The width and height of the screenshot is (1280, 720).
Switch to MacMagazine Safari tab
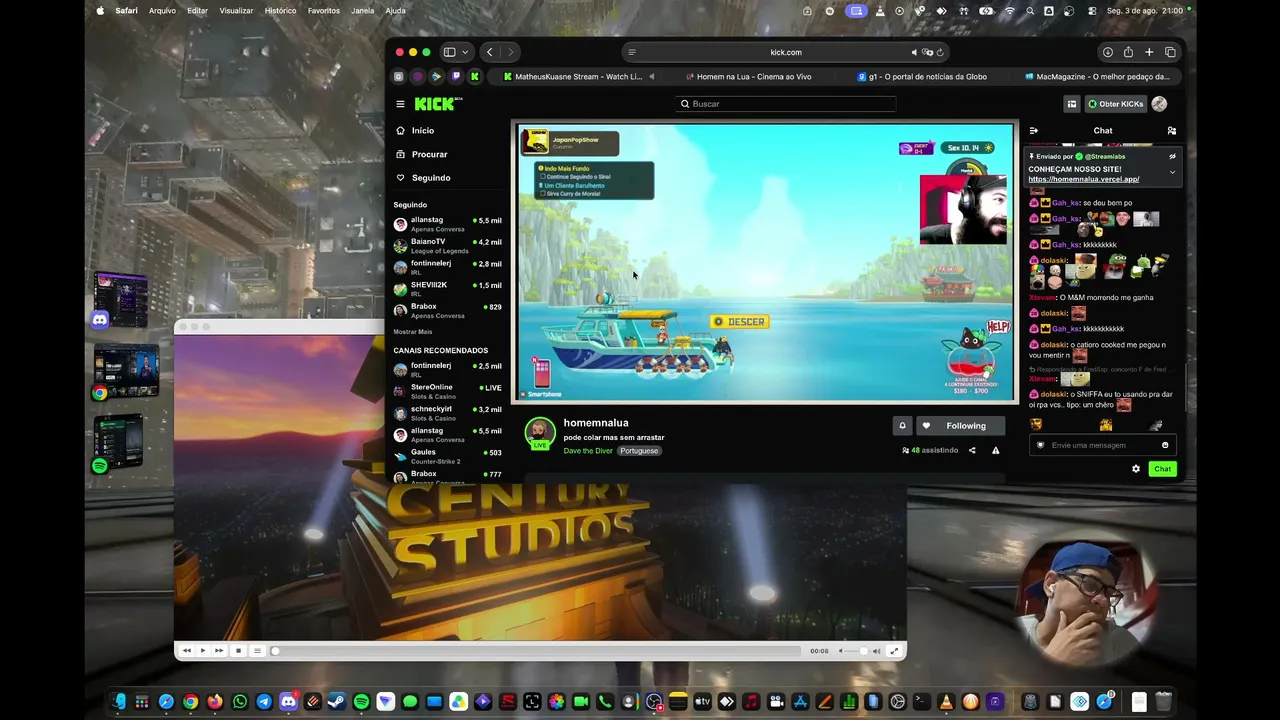[1096, 77]
